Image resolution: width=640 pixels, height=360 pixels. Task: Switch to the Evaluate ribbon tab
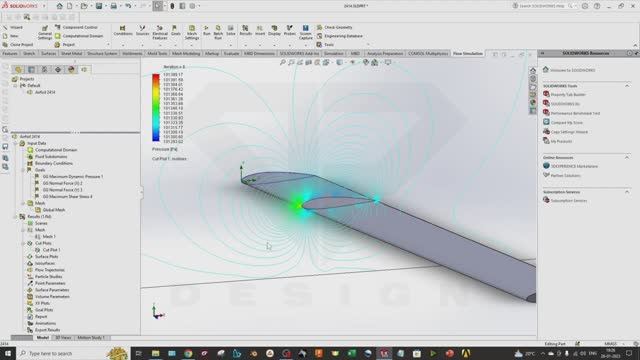[x=231, y=53]
